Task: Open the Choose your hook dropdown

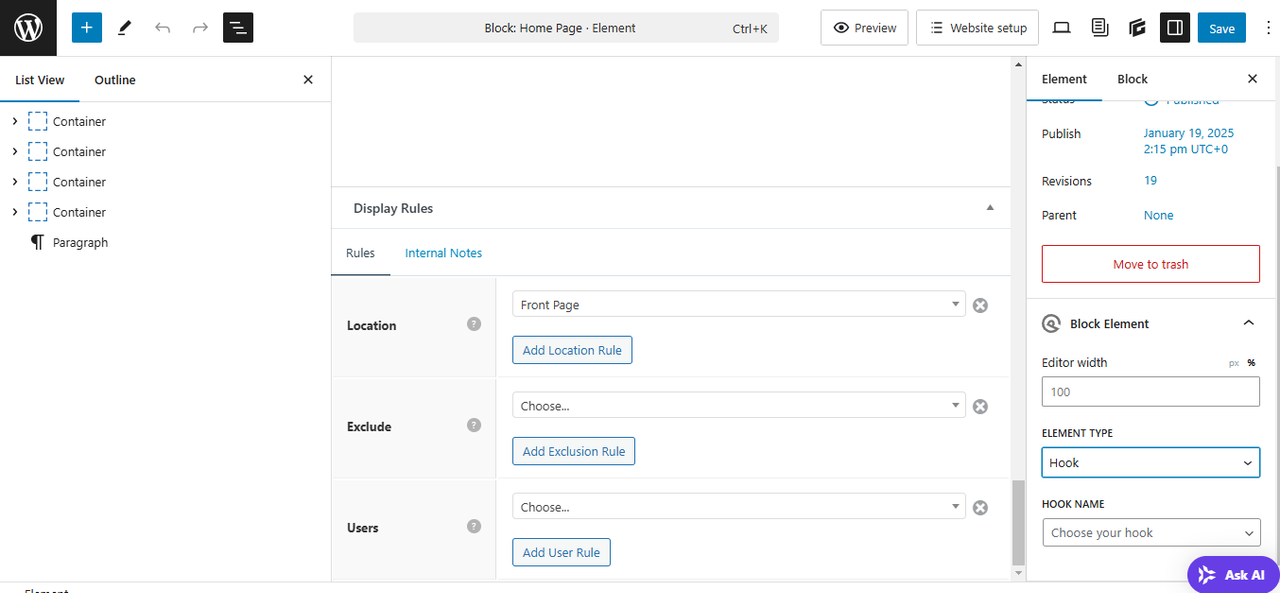Action: (x=1150, y=533)
